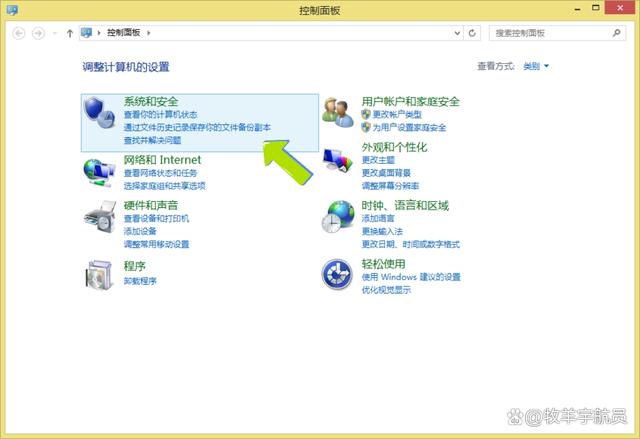This screenshot has width=640, height=439.
Task: Click the 添加设备 link
Action: tap(140, 231)
